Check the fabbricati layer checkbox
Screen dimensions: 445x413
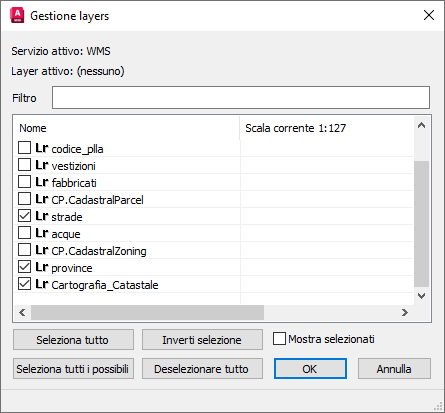(24, 181)
